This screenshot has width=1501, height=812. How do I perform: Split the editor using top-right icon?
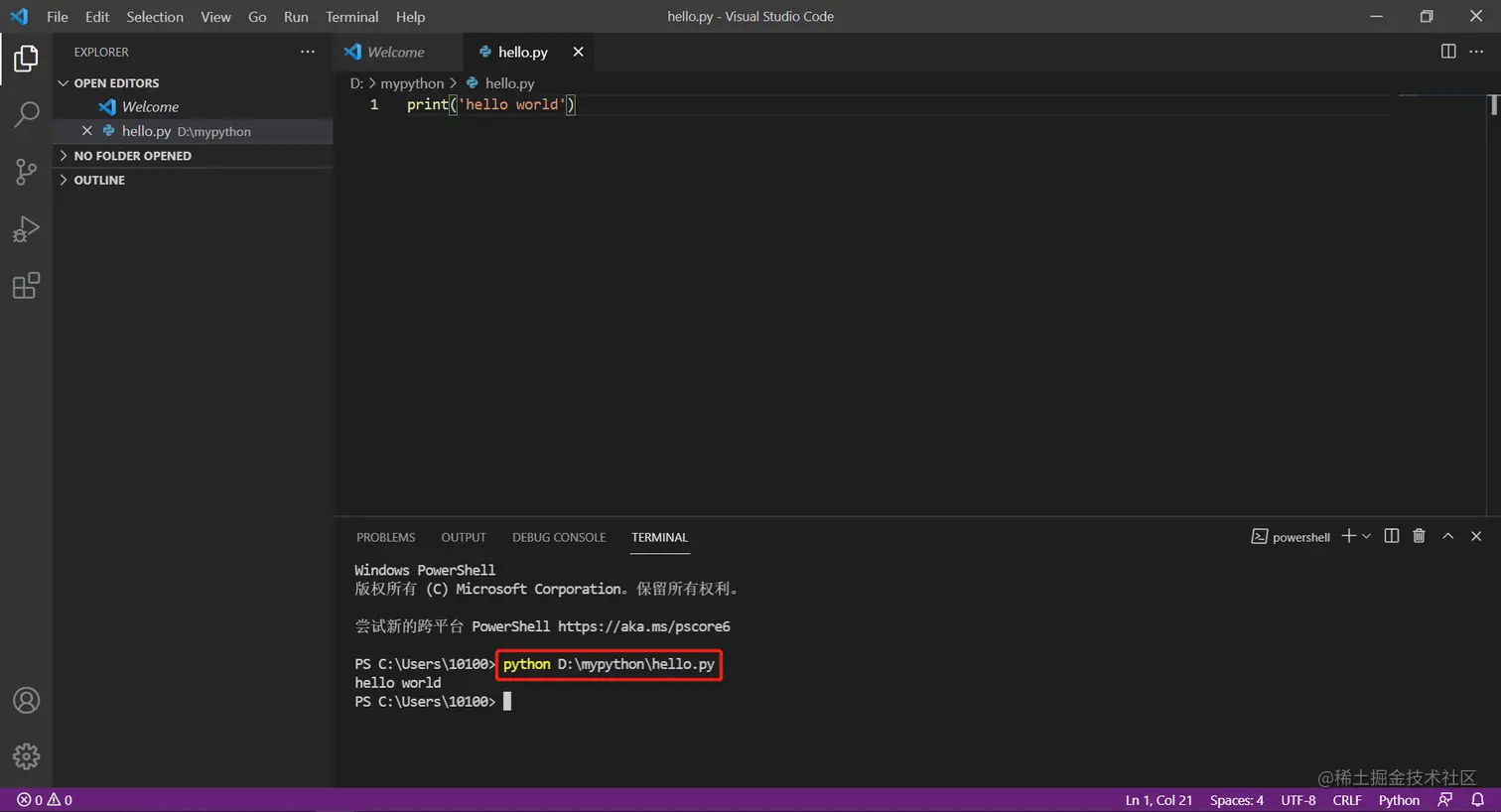tap(1448, 51)
